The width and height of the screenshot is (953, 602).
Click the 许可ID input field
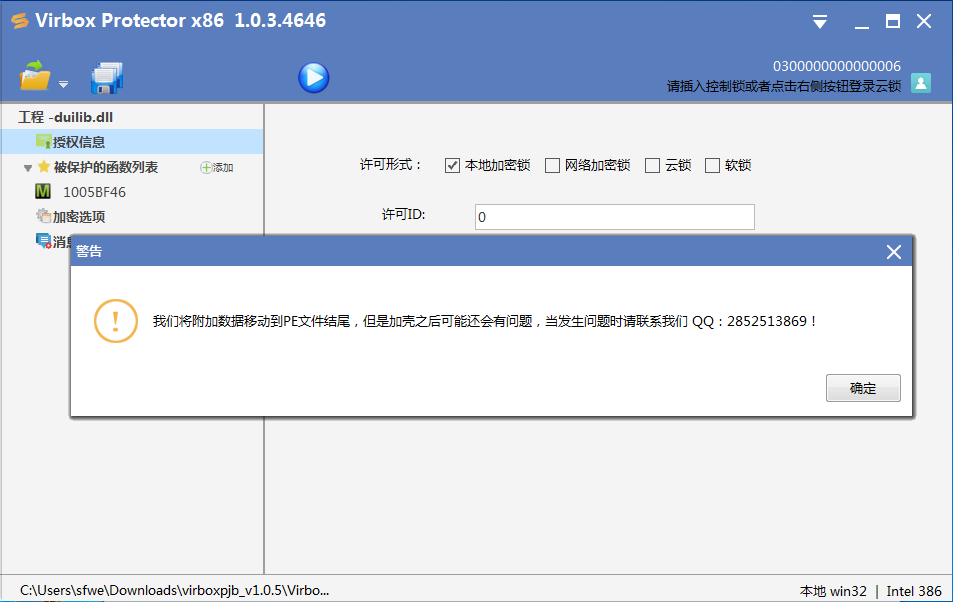[x=614, y=217]
